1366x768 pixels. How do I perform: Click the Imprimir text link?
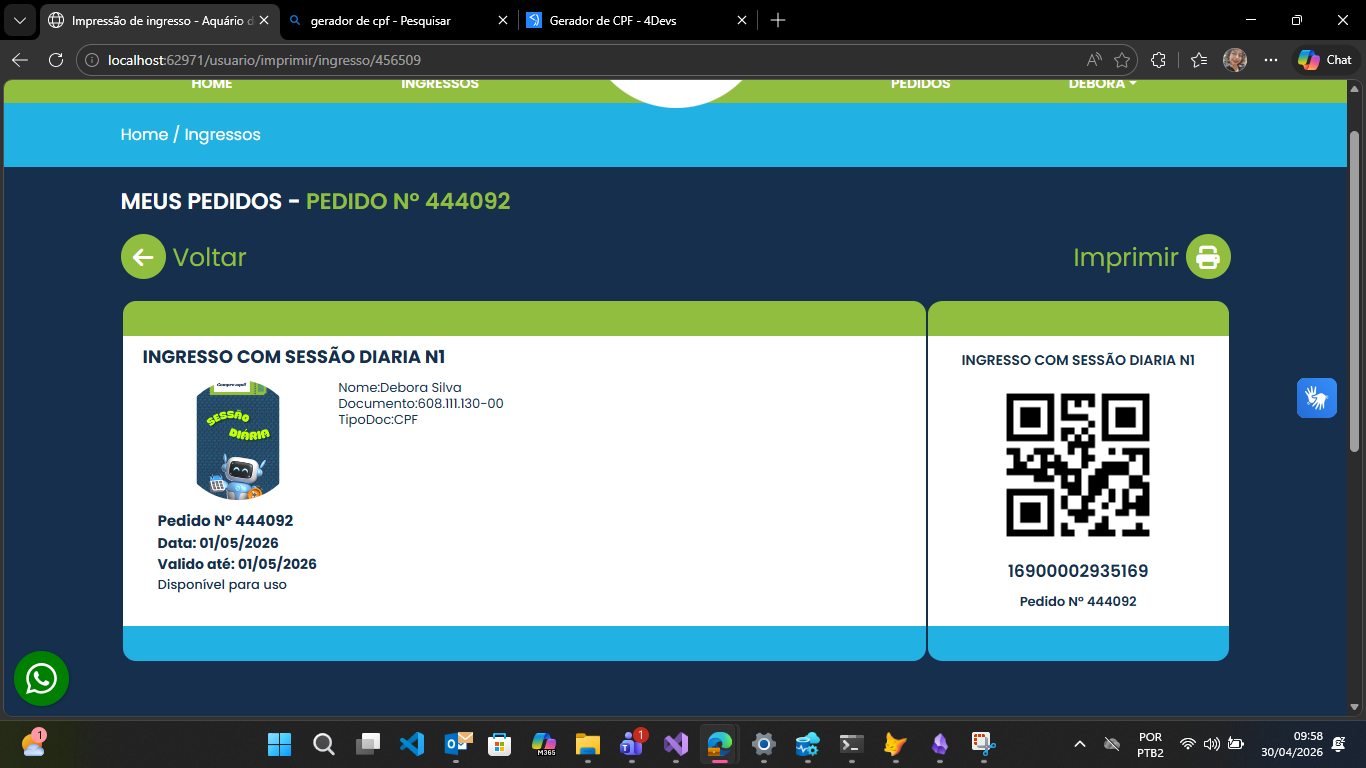(x=1126, y=257)
